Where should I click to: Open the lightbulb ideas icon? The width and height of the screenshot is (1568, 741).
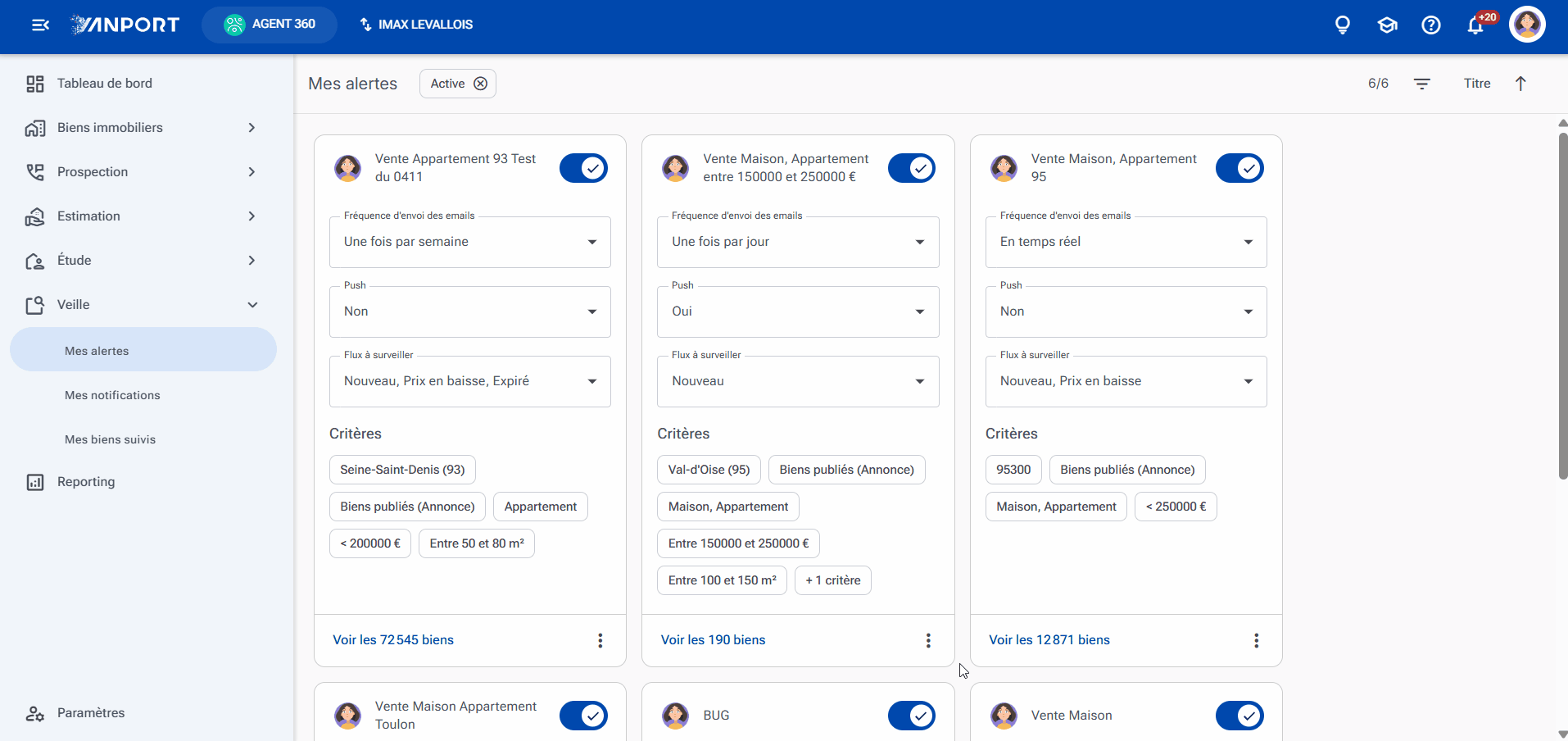[x=1343, y=25]
